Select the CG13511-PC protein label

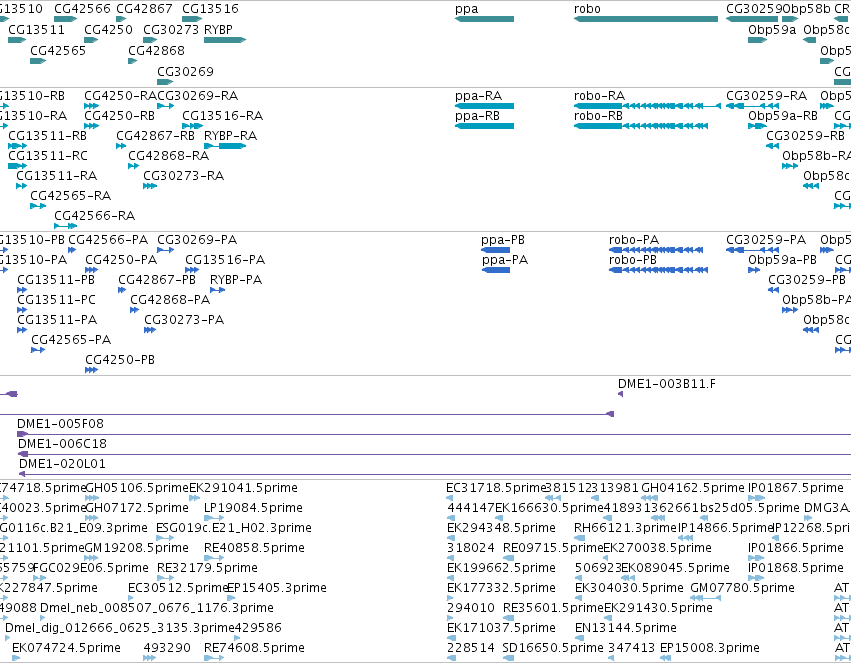56,300
